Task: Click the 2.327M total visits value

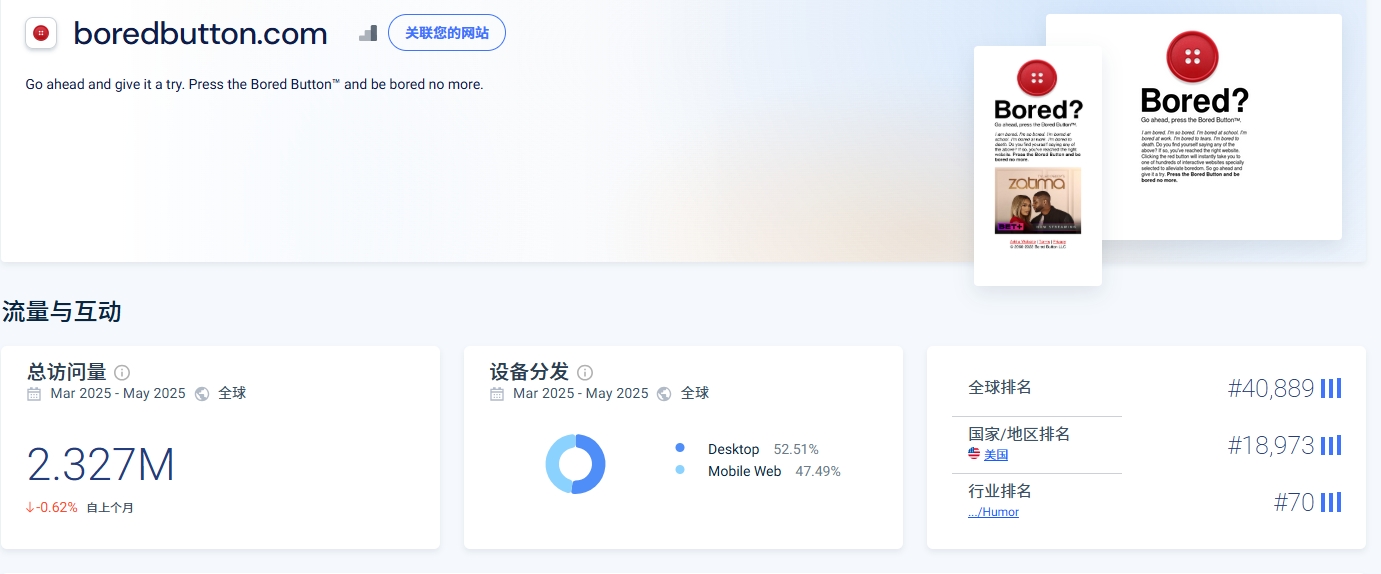Action: [101, 465]
